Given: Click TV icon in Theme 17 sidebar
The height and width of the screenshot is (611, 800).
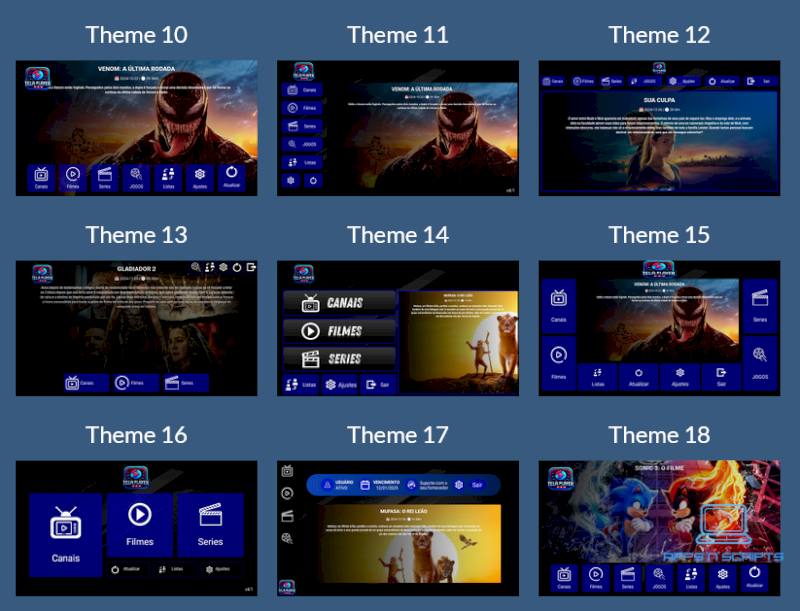Looking at the screenshot, I should [x=287, y=471].
